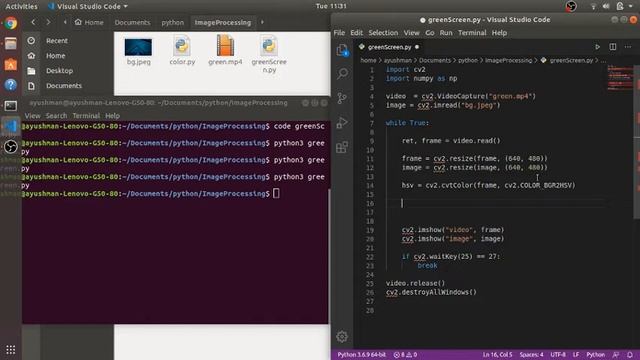The height and width of the screenshot is (360, 640).
Task: Open Go menu in VS Code
Action: (430, 33)
